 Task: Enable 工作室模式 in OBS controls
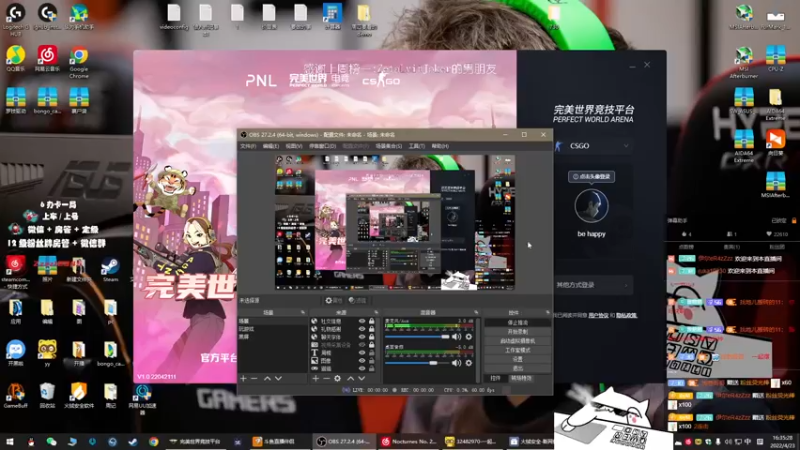517,350
